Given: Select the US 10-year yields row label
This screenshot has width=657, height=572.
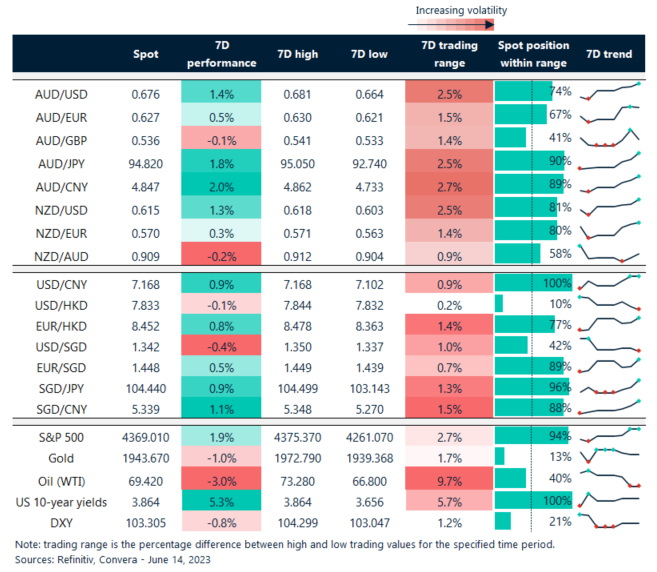Looking at the screenshot, I should tap(61, 500).
